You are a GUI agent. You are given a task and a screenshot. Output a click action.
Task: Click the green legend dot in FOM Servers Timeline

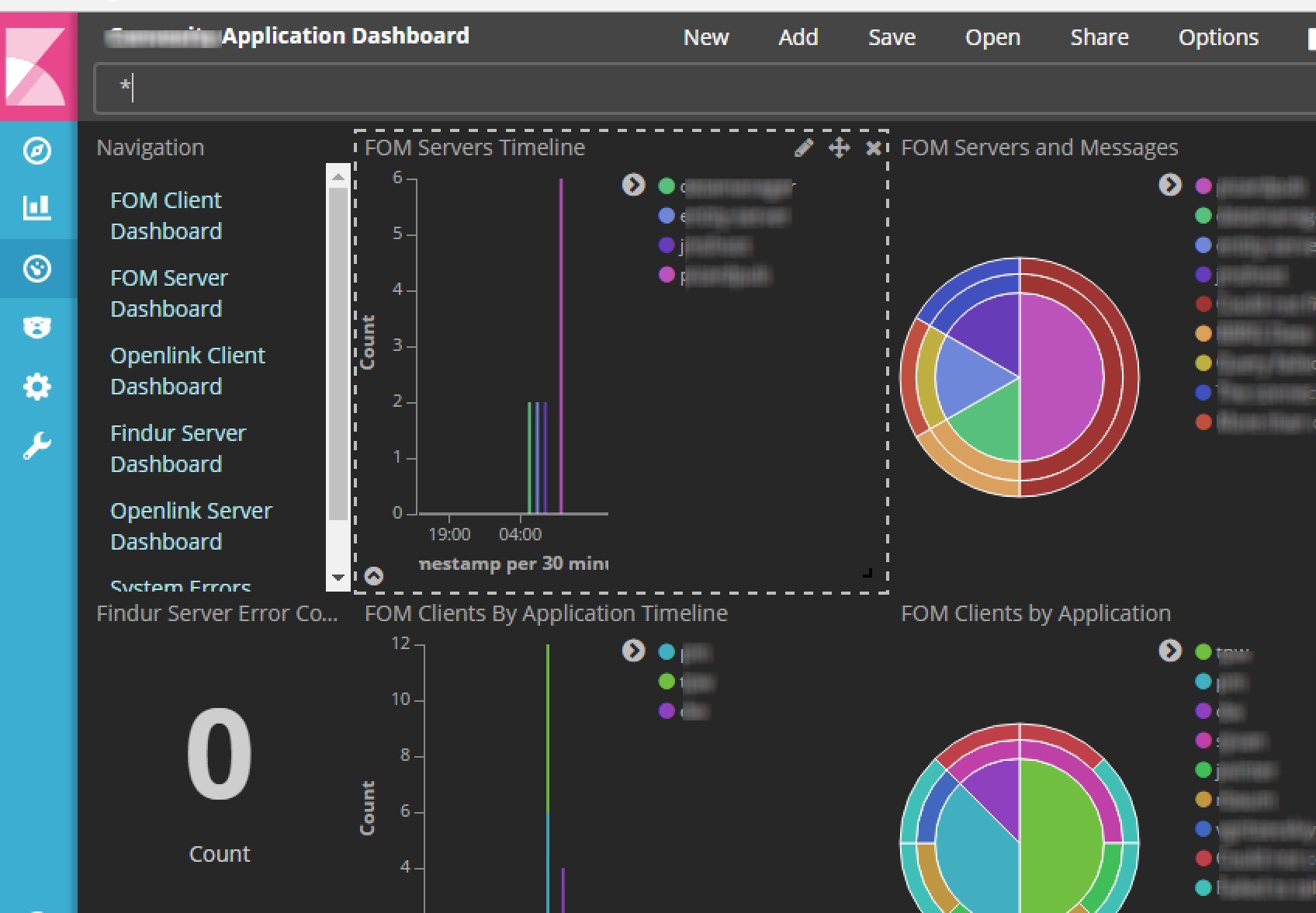point(666,186)
